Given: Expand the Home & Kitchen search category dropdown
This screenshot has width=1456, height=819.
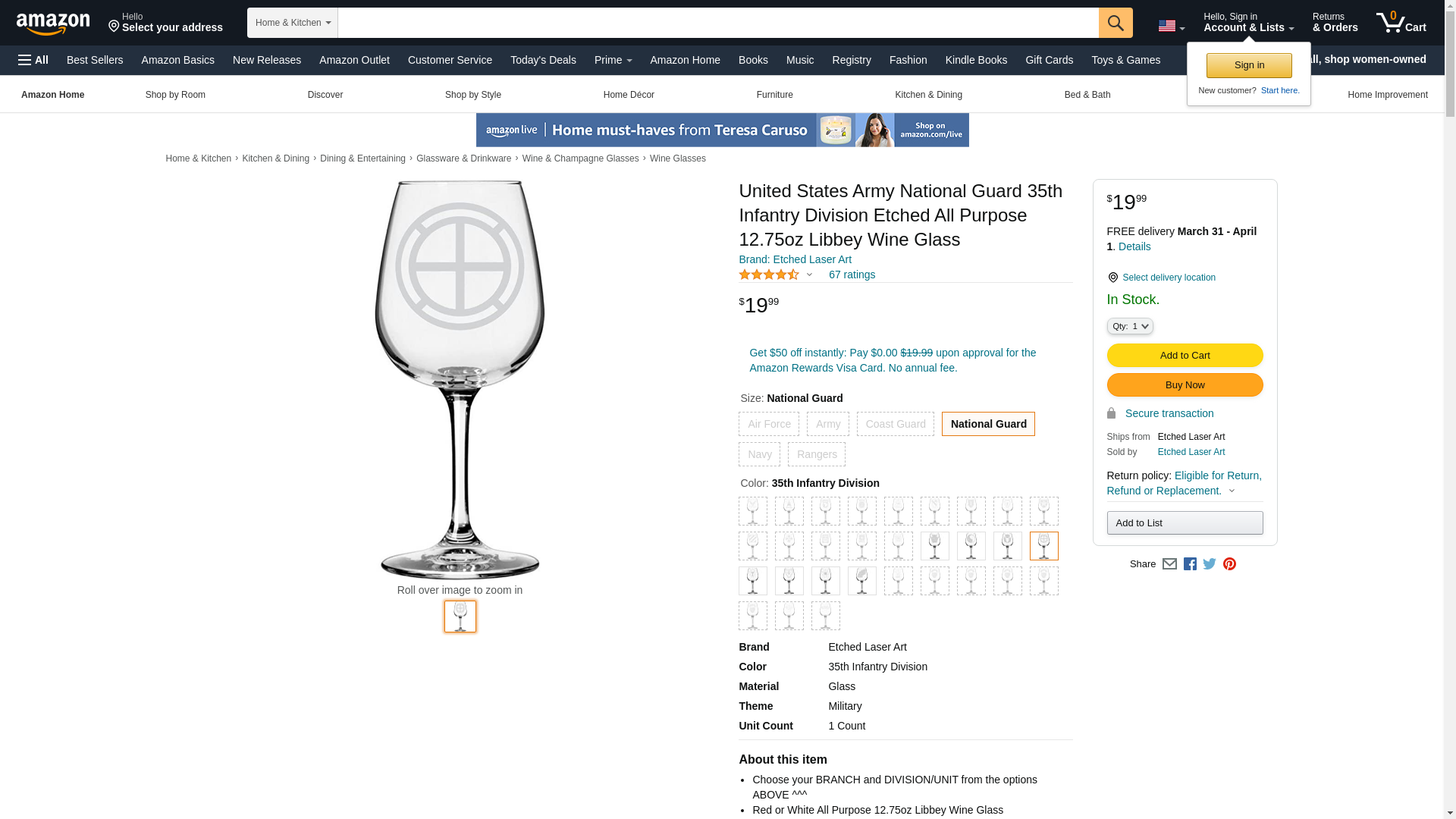Looking at the screenshot, I should click(x=293, y=23).
